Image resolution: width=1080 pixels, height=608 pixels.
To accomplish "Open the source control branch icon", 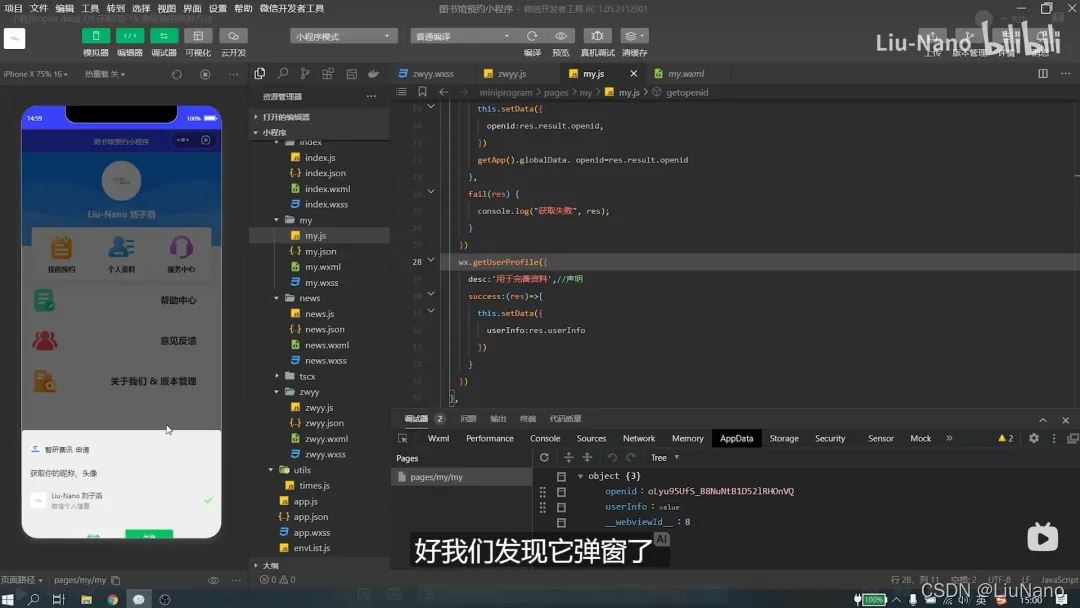I will (x=305, y=74).
